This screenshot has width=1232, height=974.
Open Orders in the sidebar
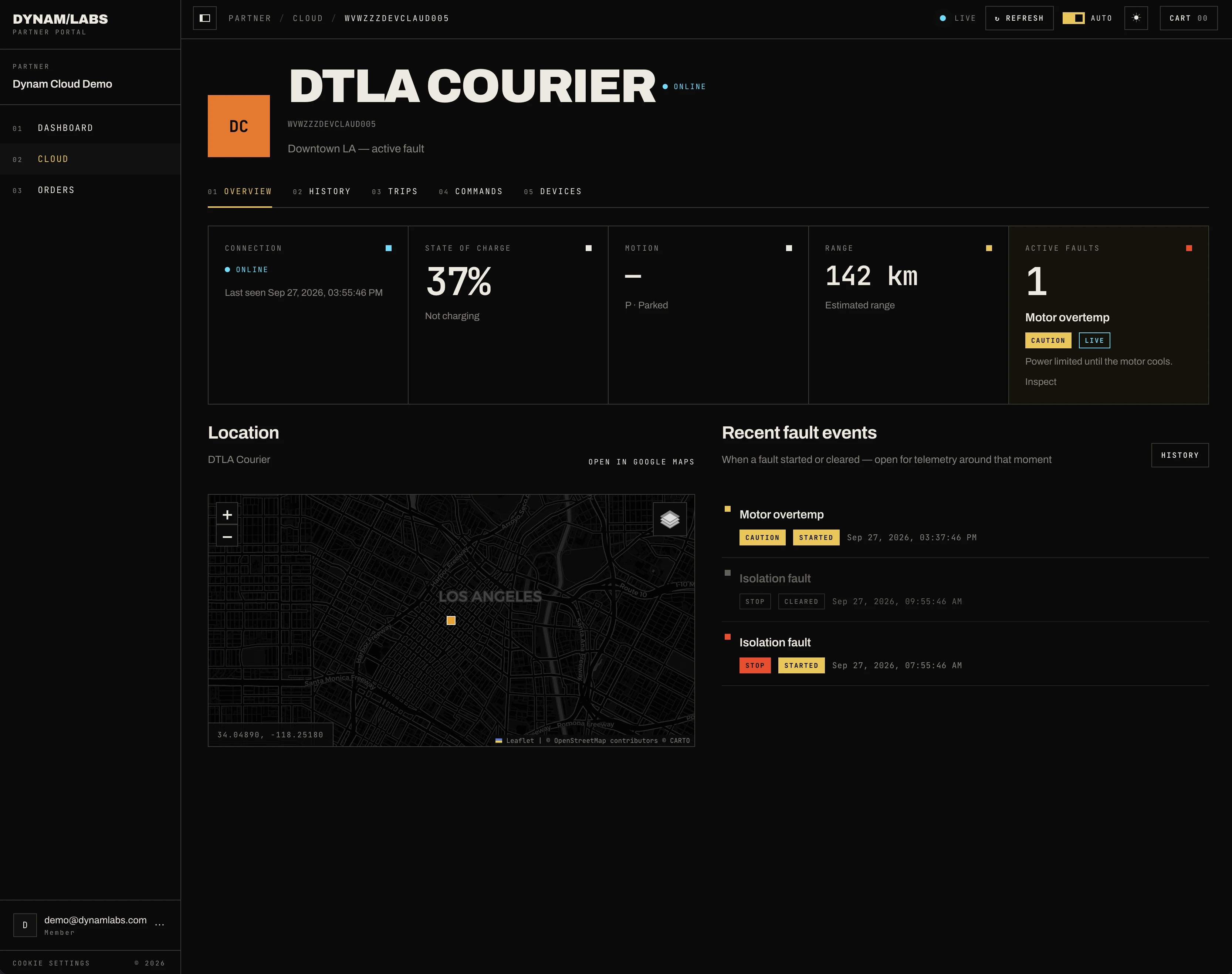90,190
